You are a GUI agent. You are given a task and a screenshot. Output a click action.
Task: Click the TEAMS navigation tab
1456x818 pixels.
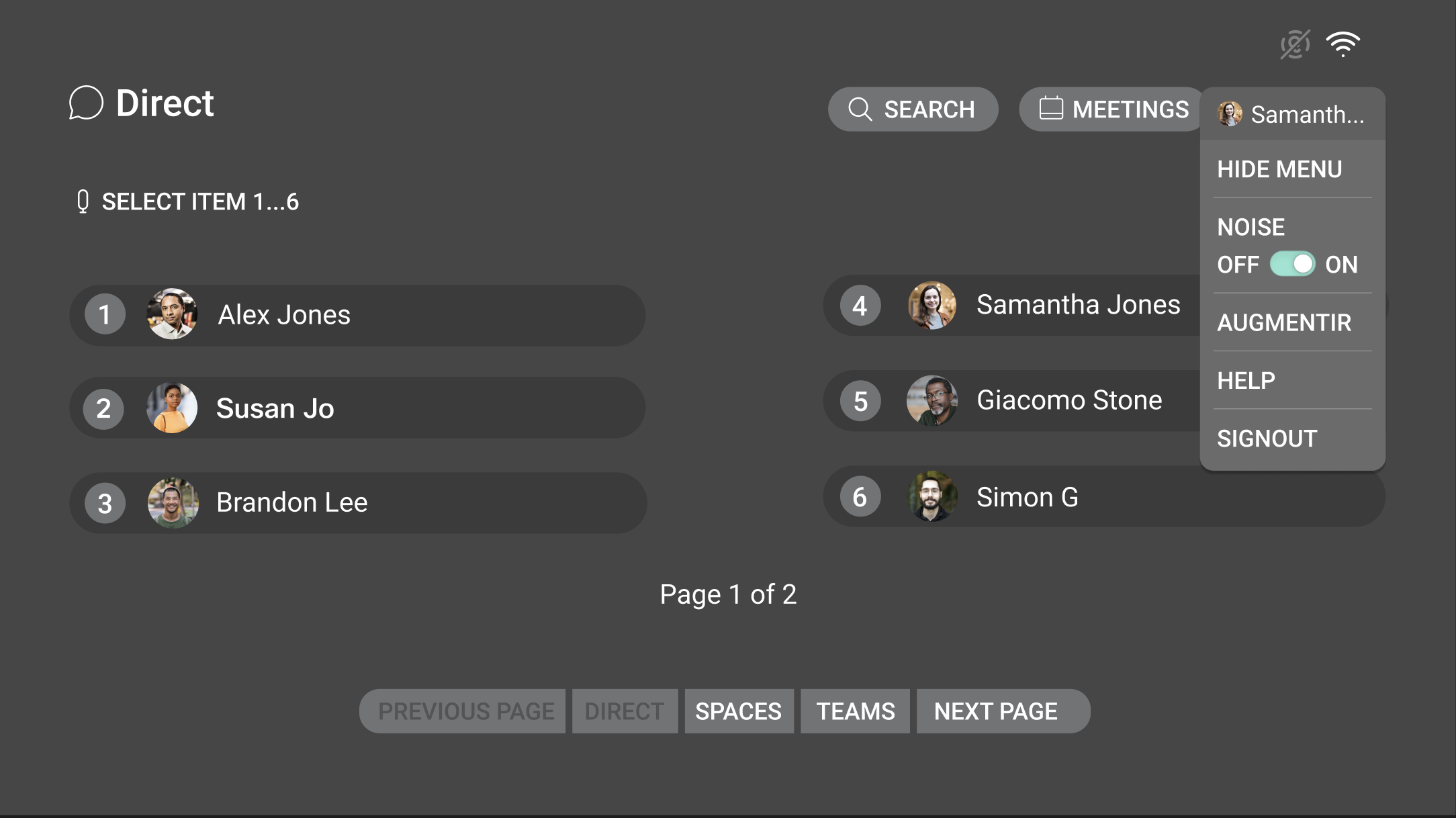[x=855, y=711]
